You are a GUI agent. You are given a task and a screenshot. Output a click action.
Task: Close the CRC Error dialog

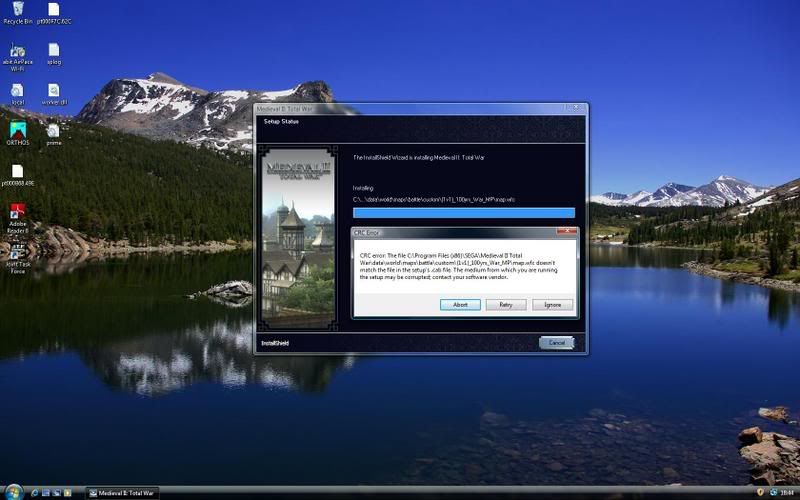(566, 232)
